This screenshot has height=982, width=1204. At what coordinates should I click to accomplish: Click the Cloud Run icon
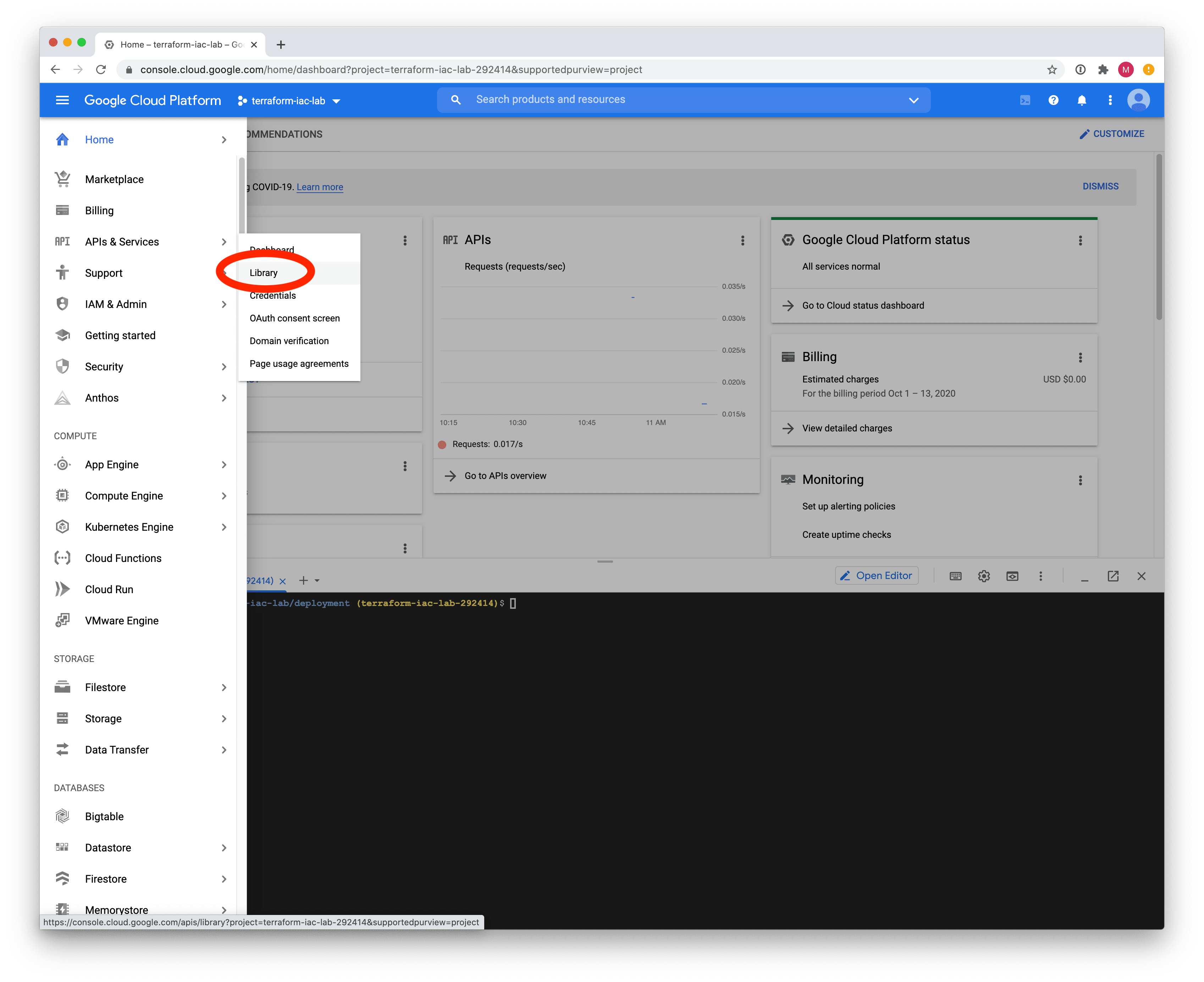click(x=62, y=589)
